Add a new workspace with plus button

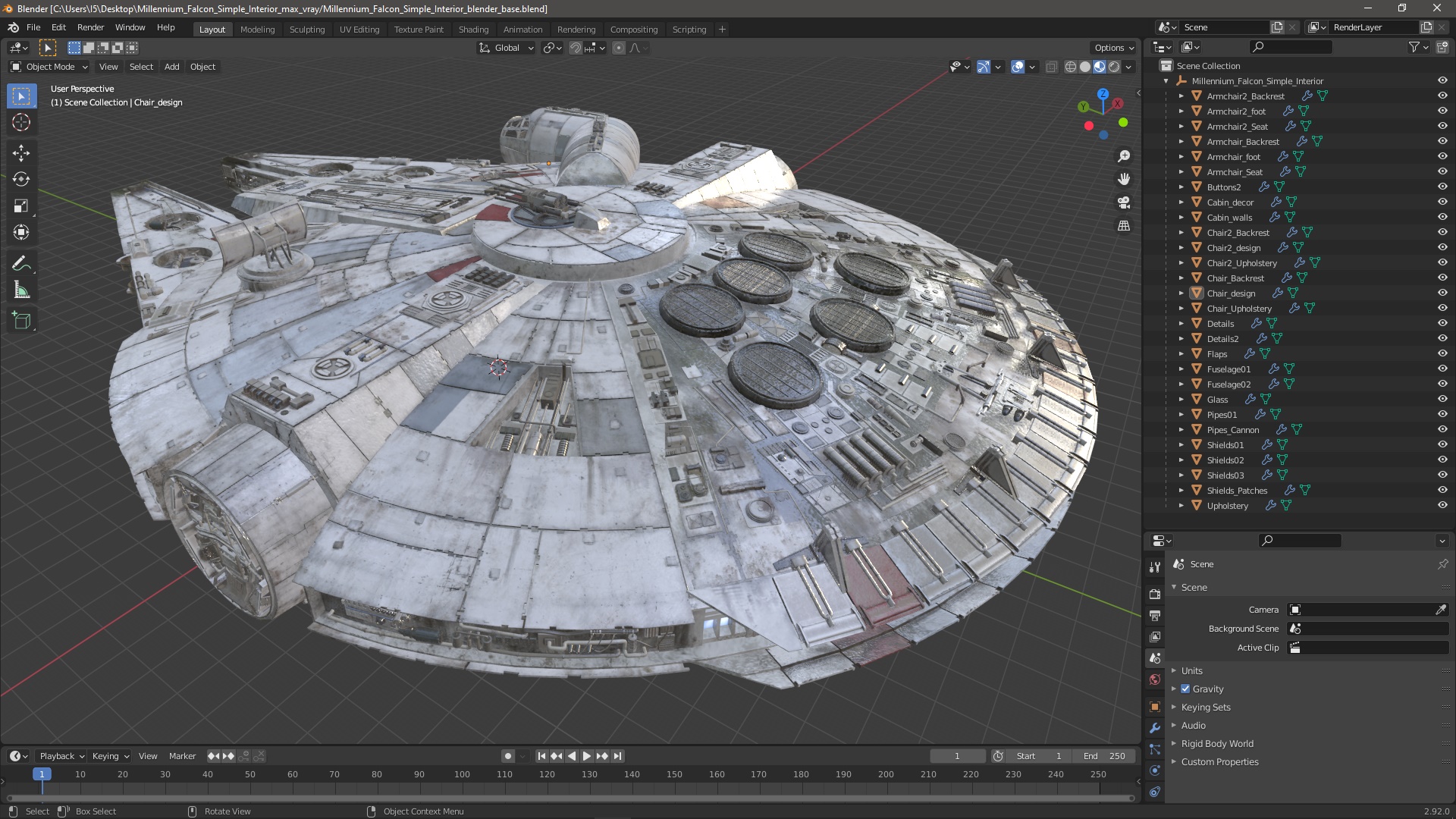722,30
